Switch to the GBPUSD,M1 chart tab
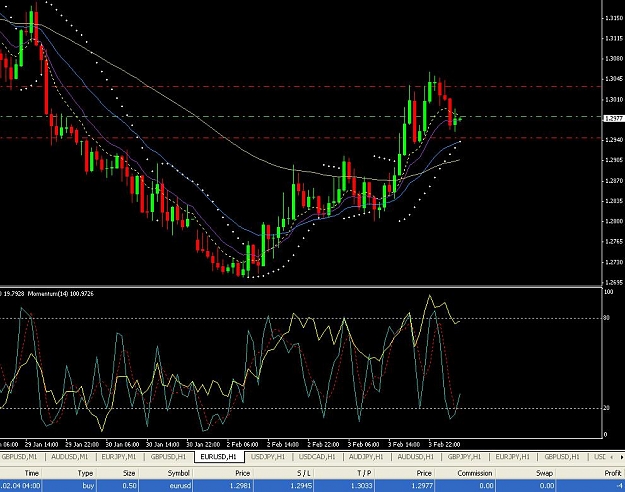Viewport: 625px width, 492px height. pos(20,457)
